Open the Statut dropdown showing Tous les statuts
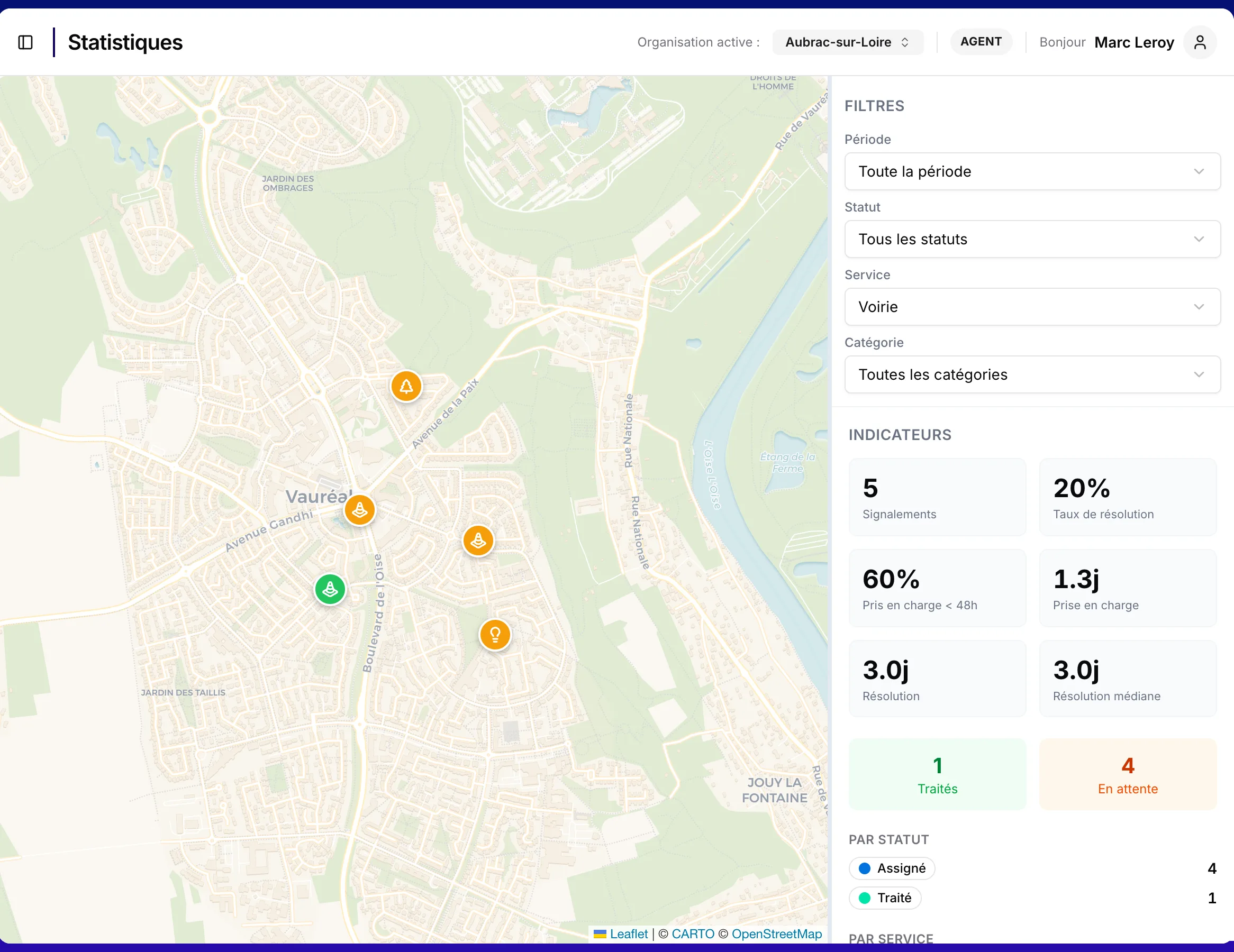Image resolution: width=1234 pixels, height=952 pixels. (1032, 239)
